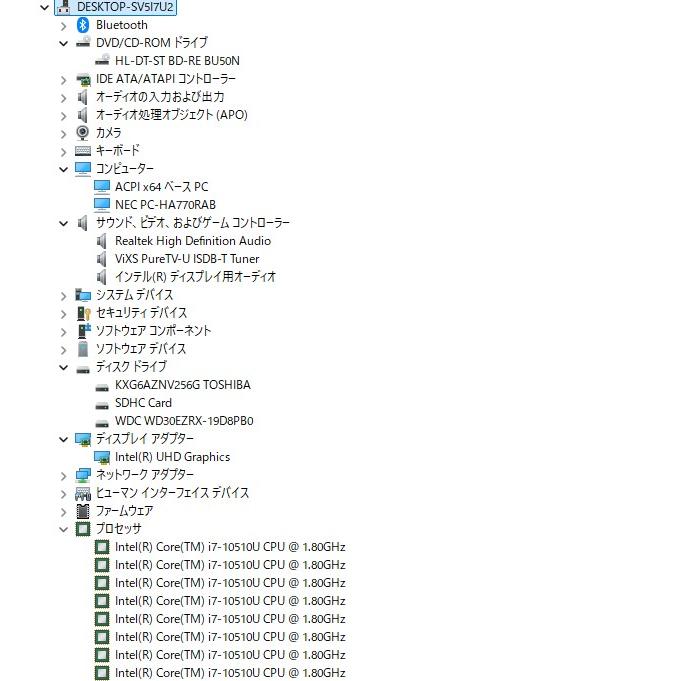Click the SDHC Card disk icon
681x681 pixels.
[102, 406]
